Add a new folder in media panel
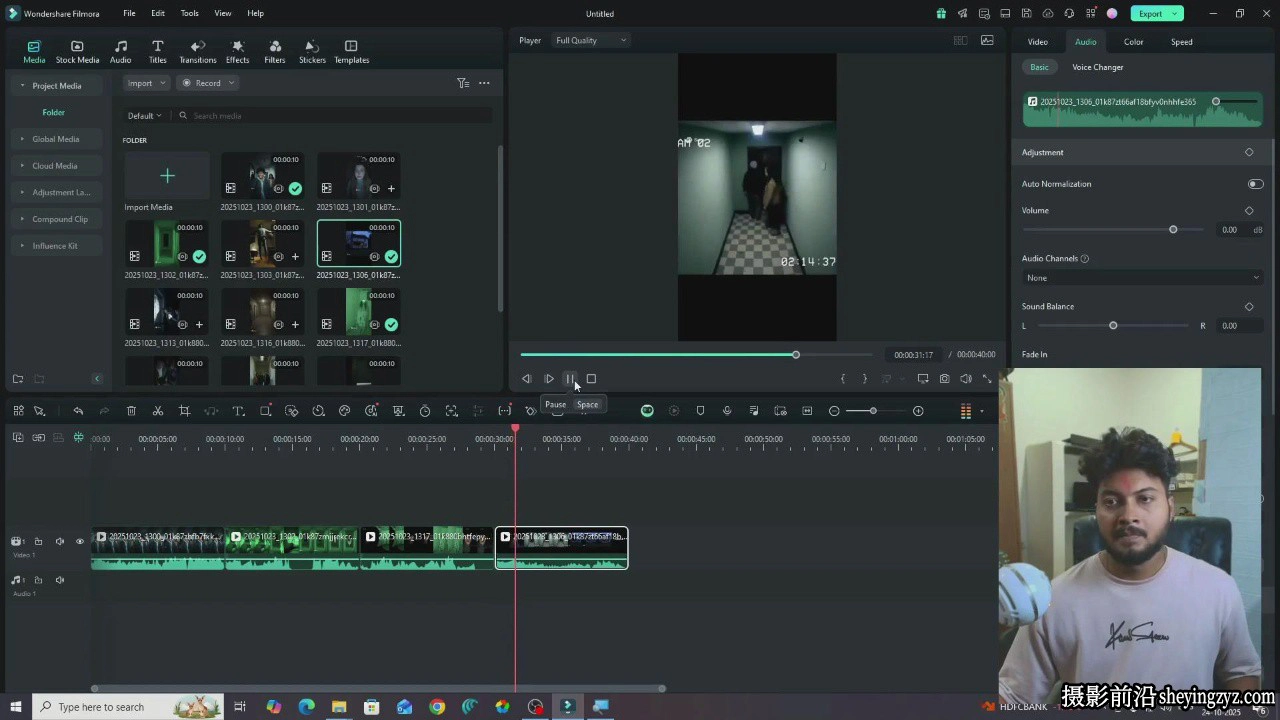 (18, 379)
